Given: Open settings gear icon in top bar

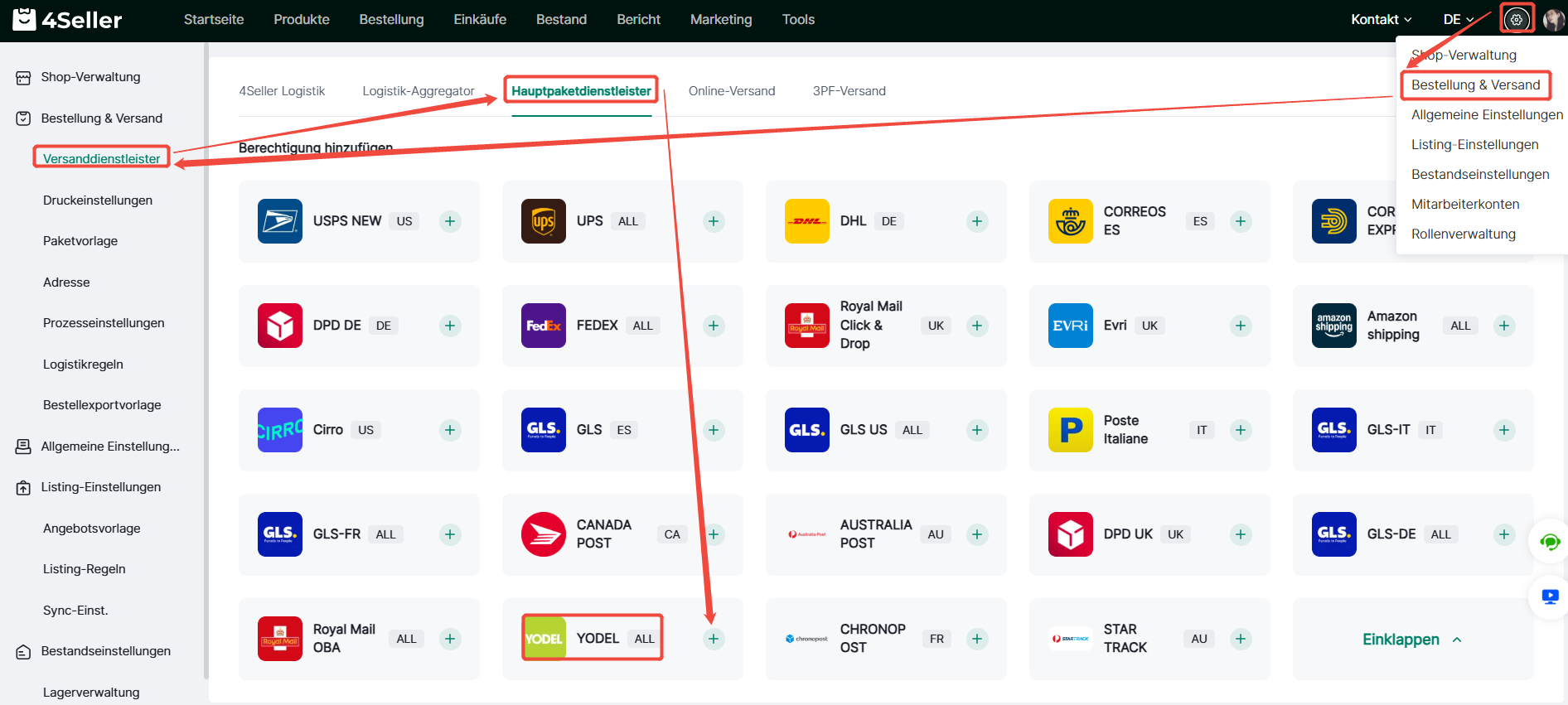Looking at the screenshot, I should coord(1517,19).
